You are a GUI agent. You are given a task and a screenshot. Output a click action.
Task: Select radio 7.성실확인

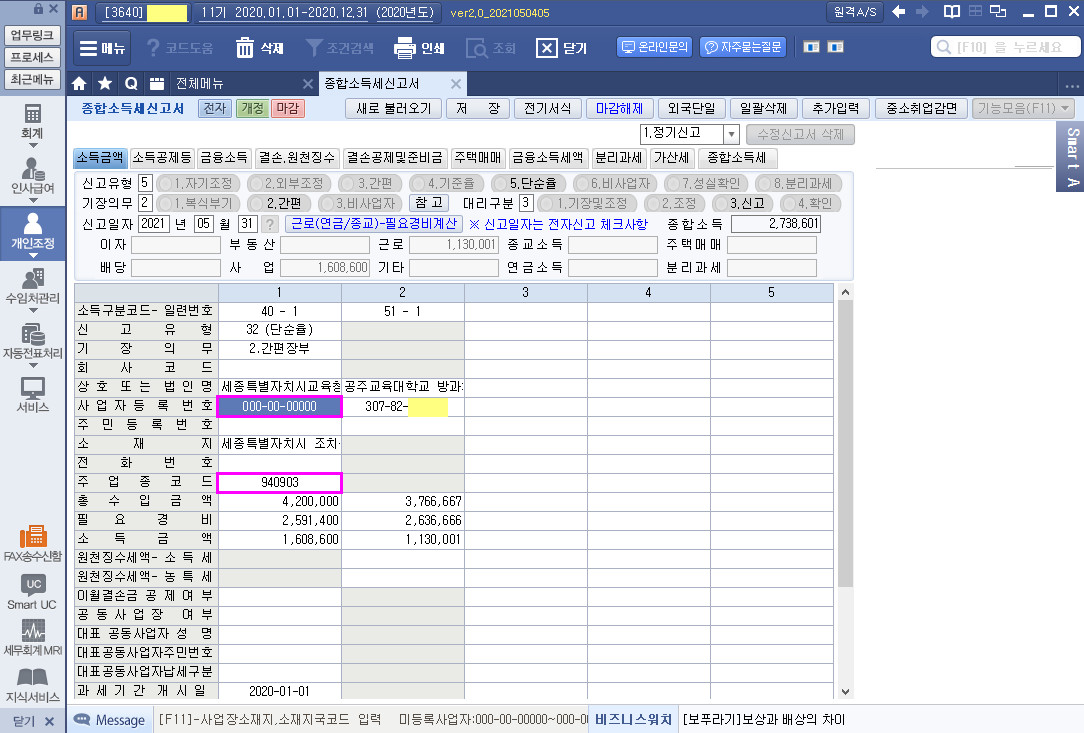click(706, 183)
